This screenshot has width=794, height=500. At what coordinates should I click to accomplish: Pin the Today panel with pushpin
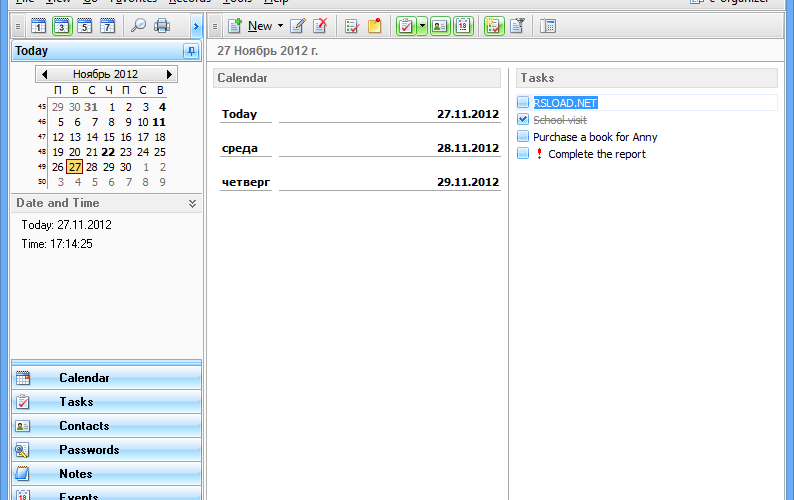click(191, 51)
